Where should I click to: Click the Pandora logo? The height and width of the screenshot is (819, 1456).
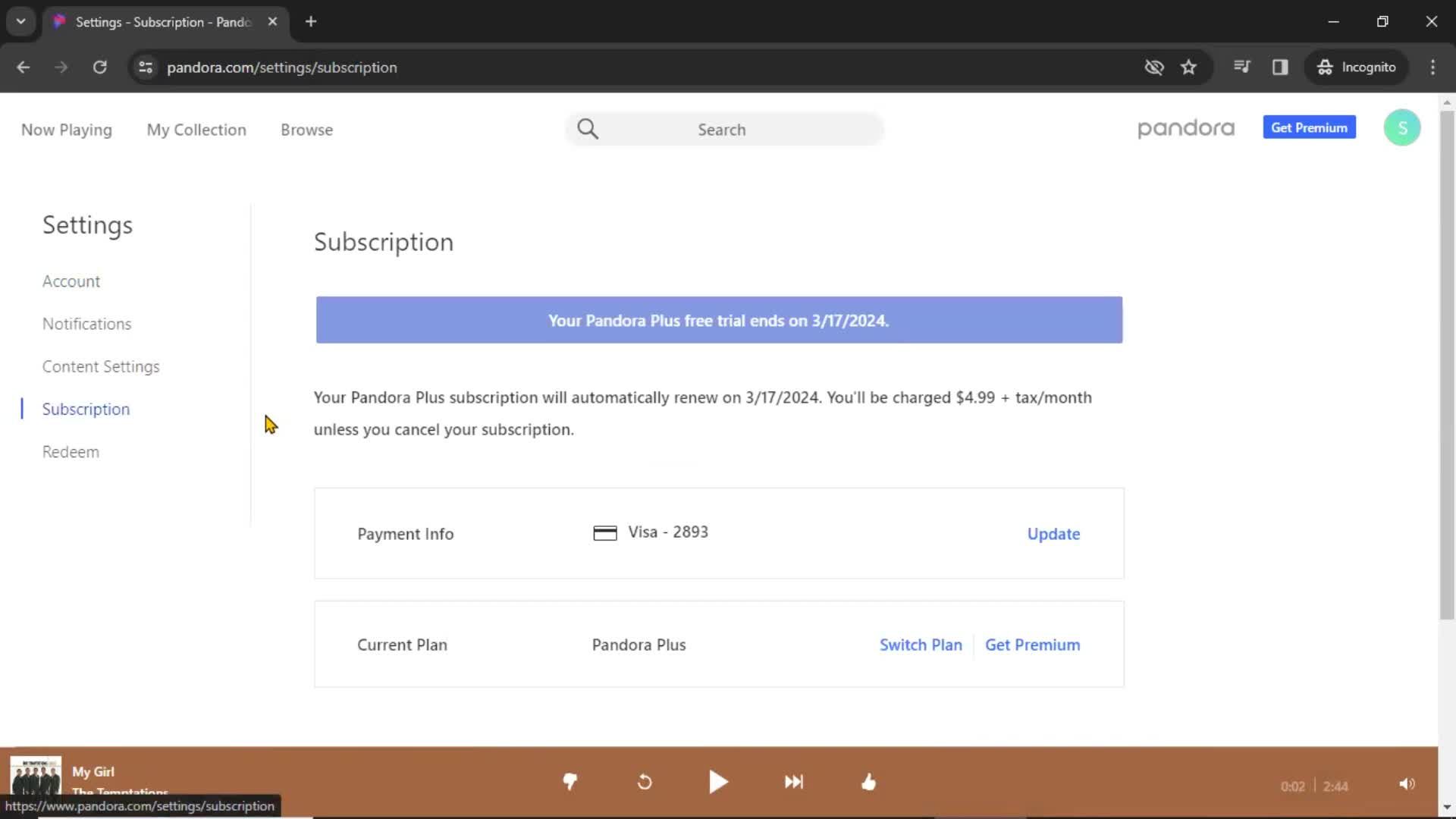[1186, 128]
